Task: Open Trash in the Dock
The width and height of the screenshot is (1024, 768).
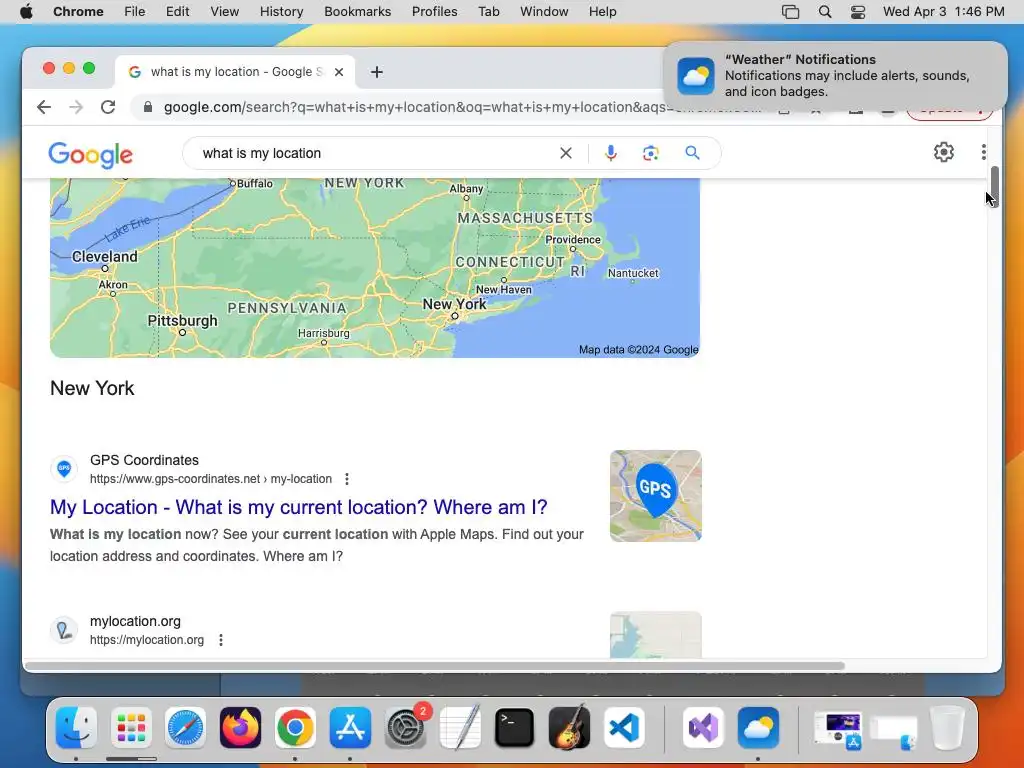Action: coord(948,728)
